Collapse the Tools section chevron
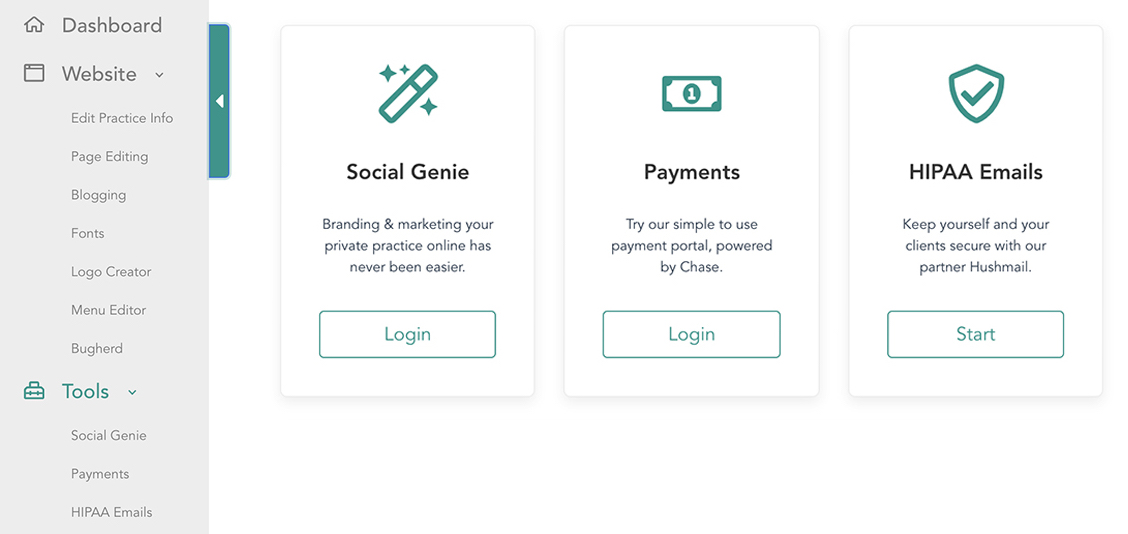 [132, 392]
